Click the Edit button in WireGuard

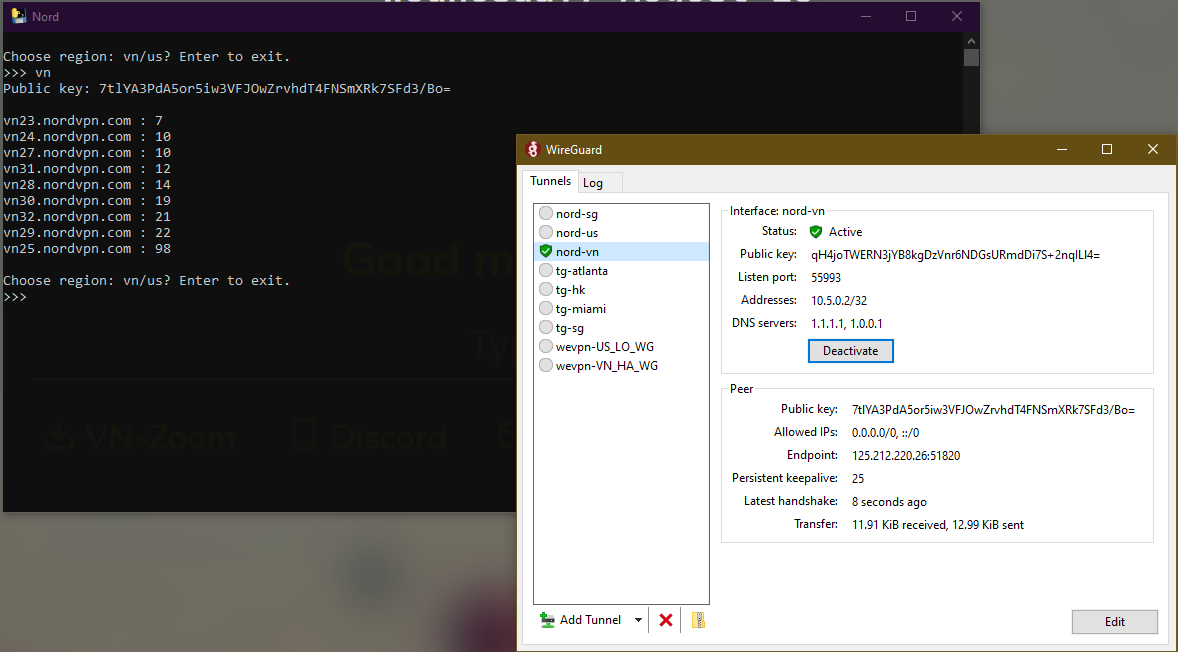[x=1114, y=622]
